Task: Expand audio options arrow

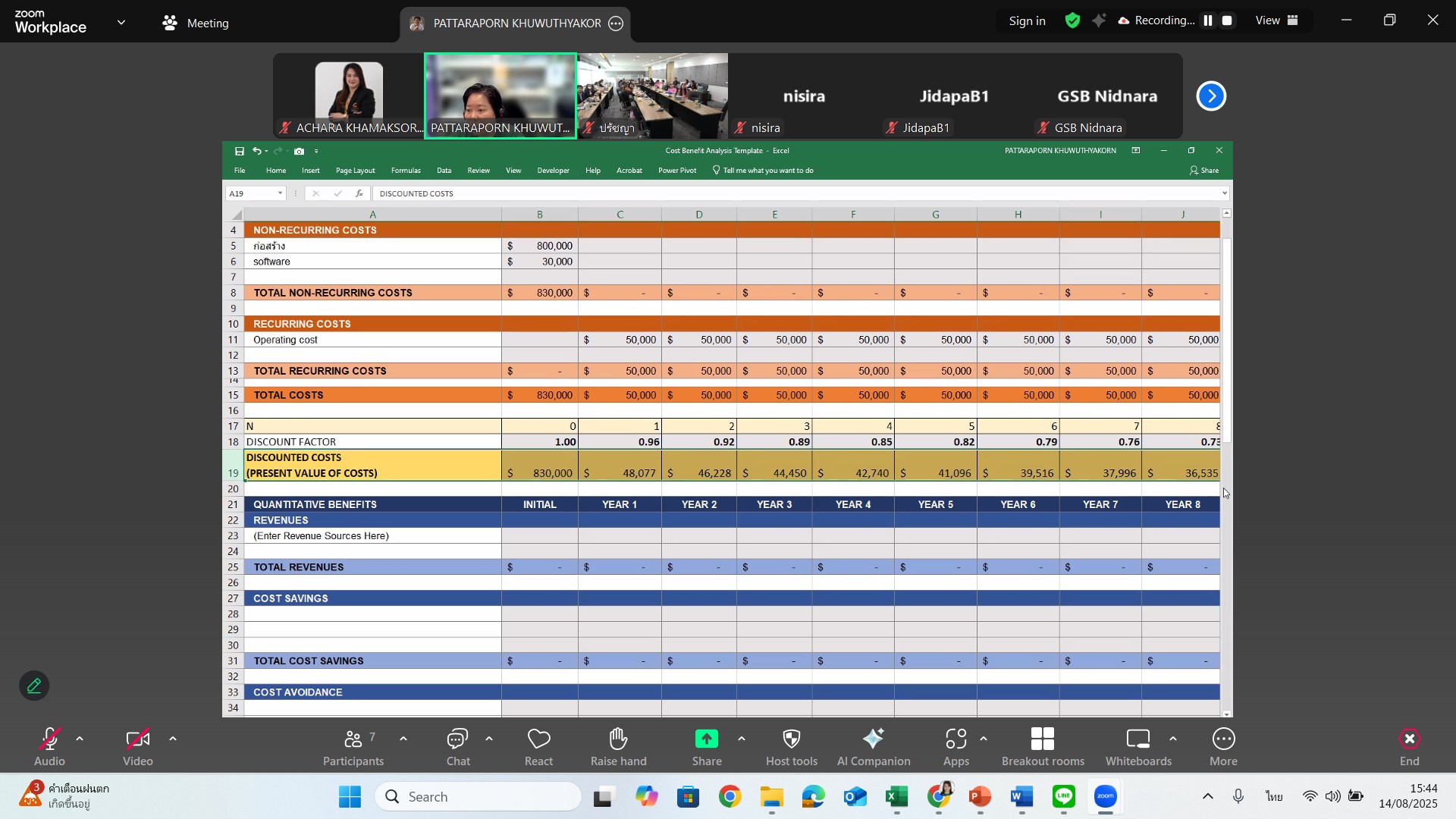Action: (x=80, y=739)
